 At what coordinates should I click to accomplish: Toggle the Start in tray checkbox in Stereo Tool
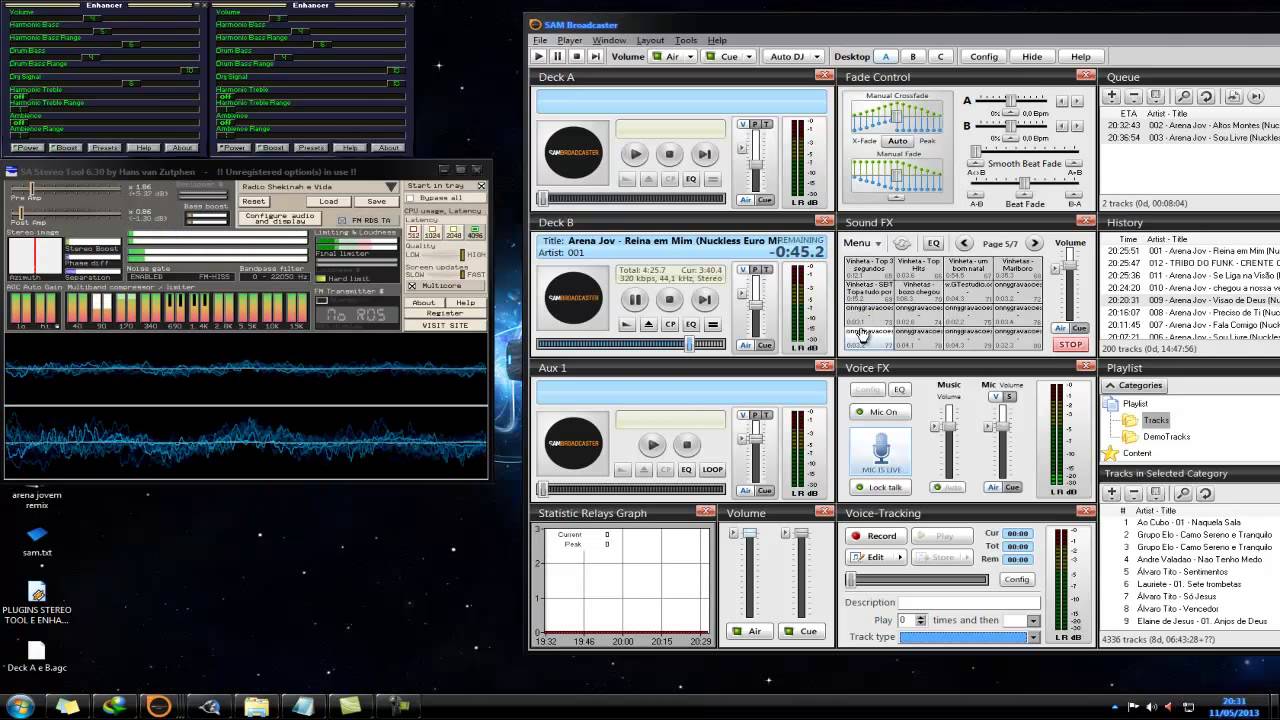pyautogui.click(x=481, y=186)
